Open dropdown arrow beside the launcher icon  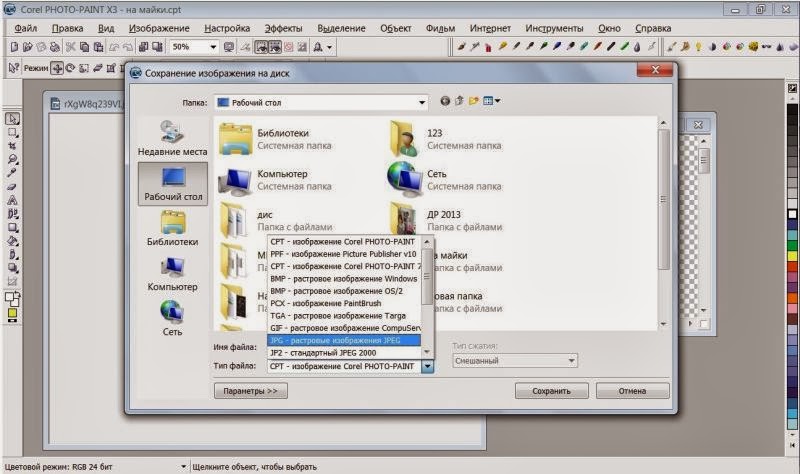click(x=330, y=47)
